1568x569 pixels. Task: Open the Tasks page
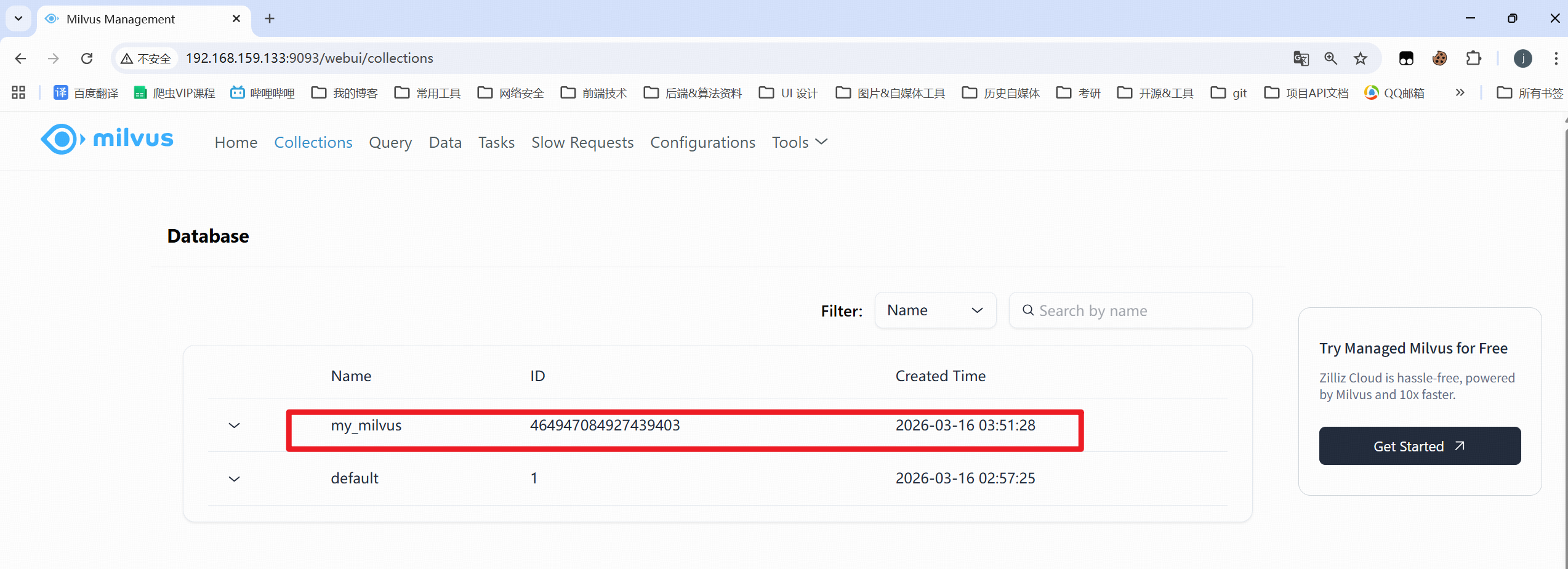tap(496, 142)
